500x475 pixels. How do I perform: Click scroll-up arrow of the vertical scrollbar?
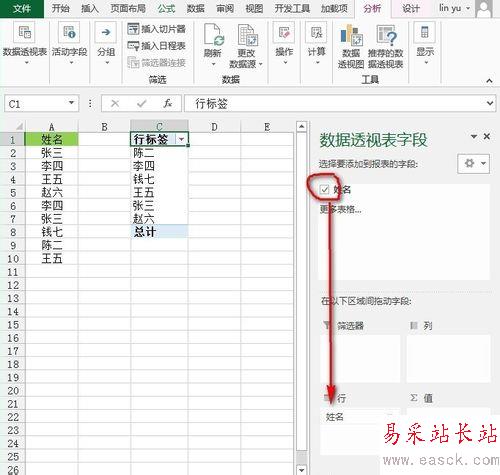coord(301,127)
